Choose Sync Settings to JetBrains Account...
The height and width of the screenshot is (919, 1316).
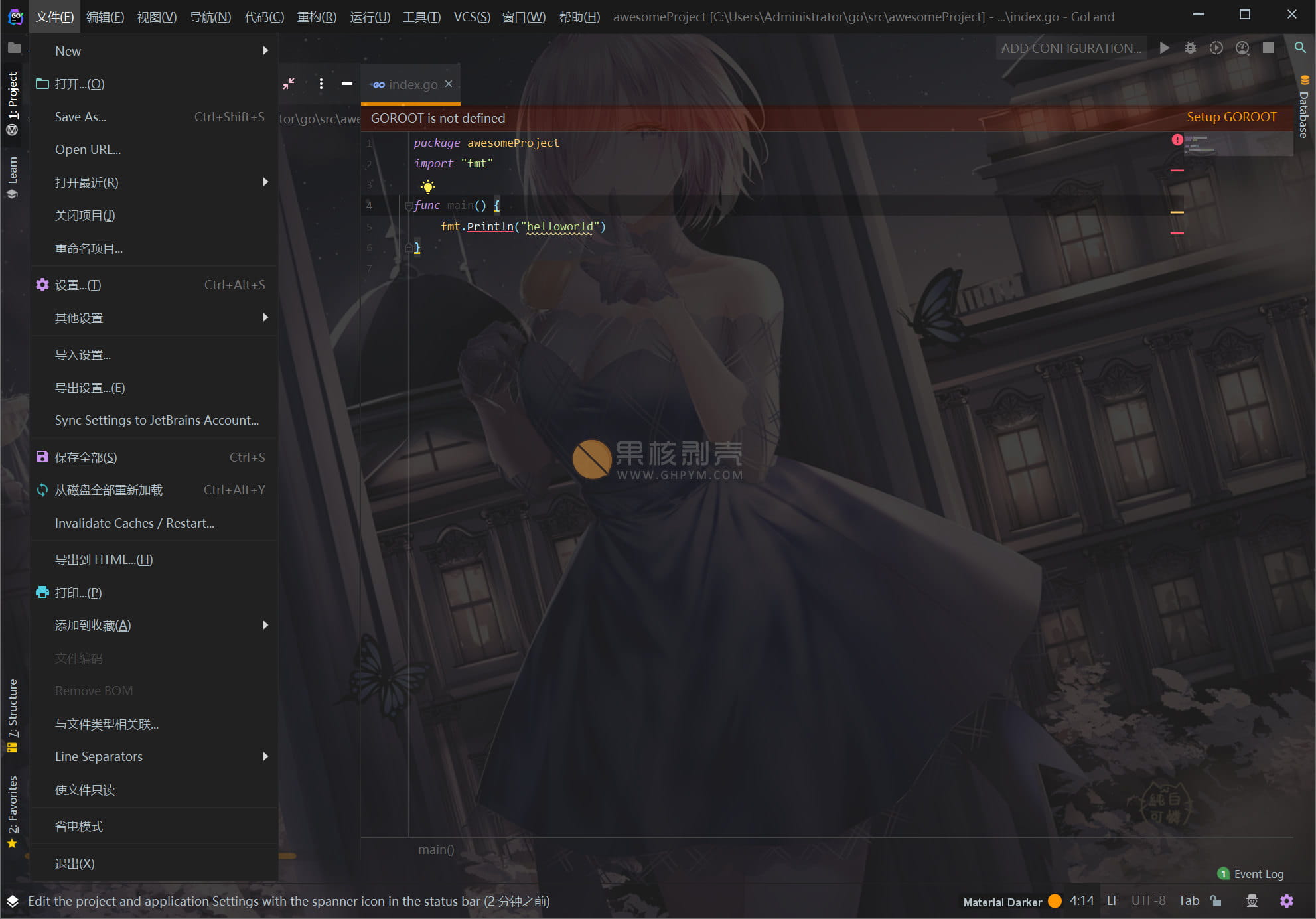coord(154,420)
